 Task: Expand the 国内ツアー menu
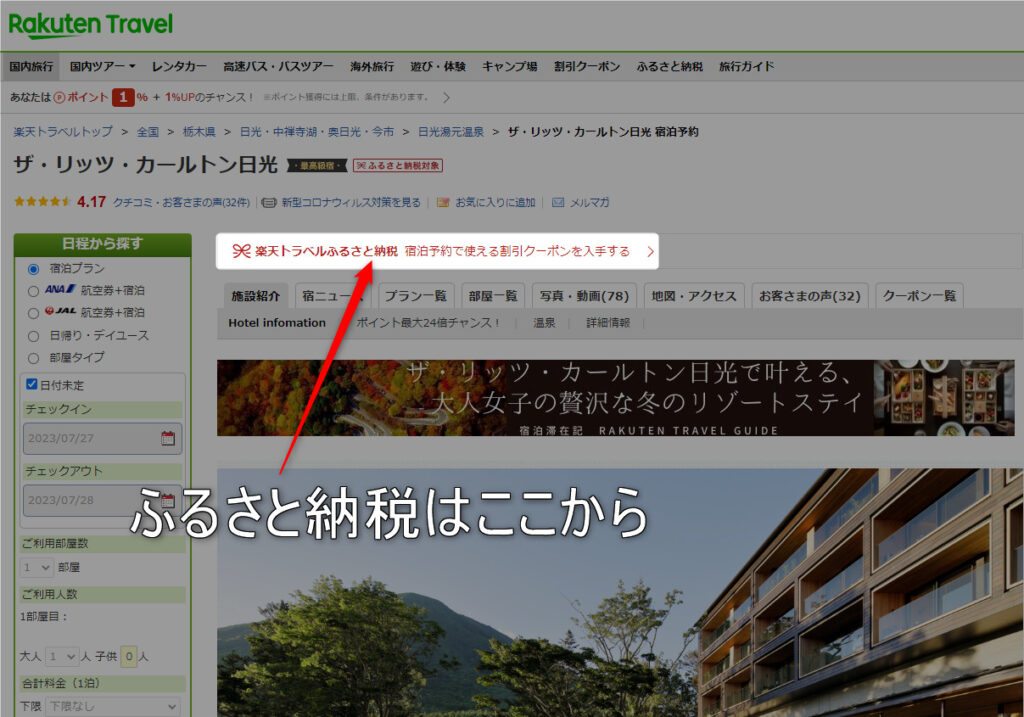(102, 67)
